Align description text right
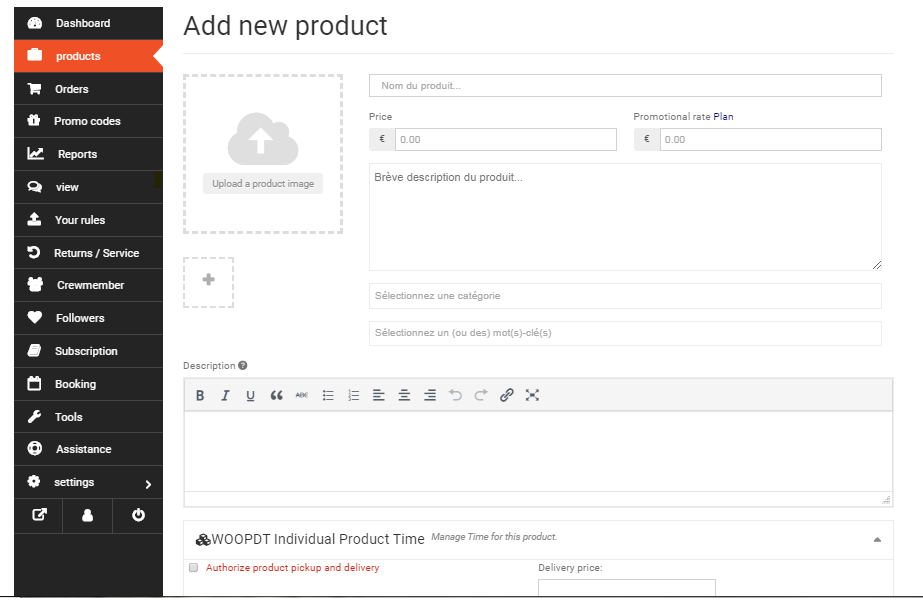 point(430,395)
